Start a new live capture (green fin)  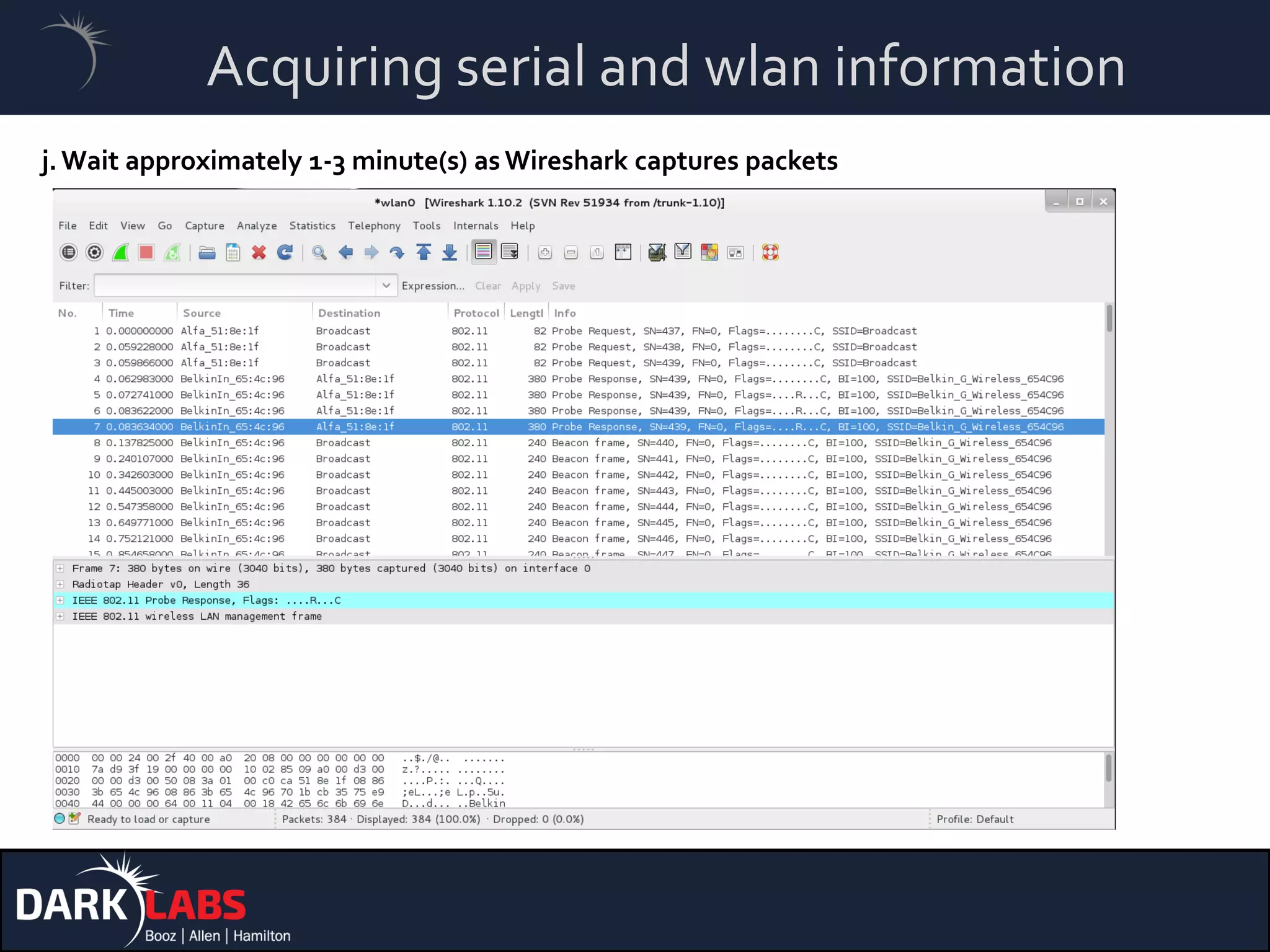[120, 252]
